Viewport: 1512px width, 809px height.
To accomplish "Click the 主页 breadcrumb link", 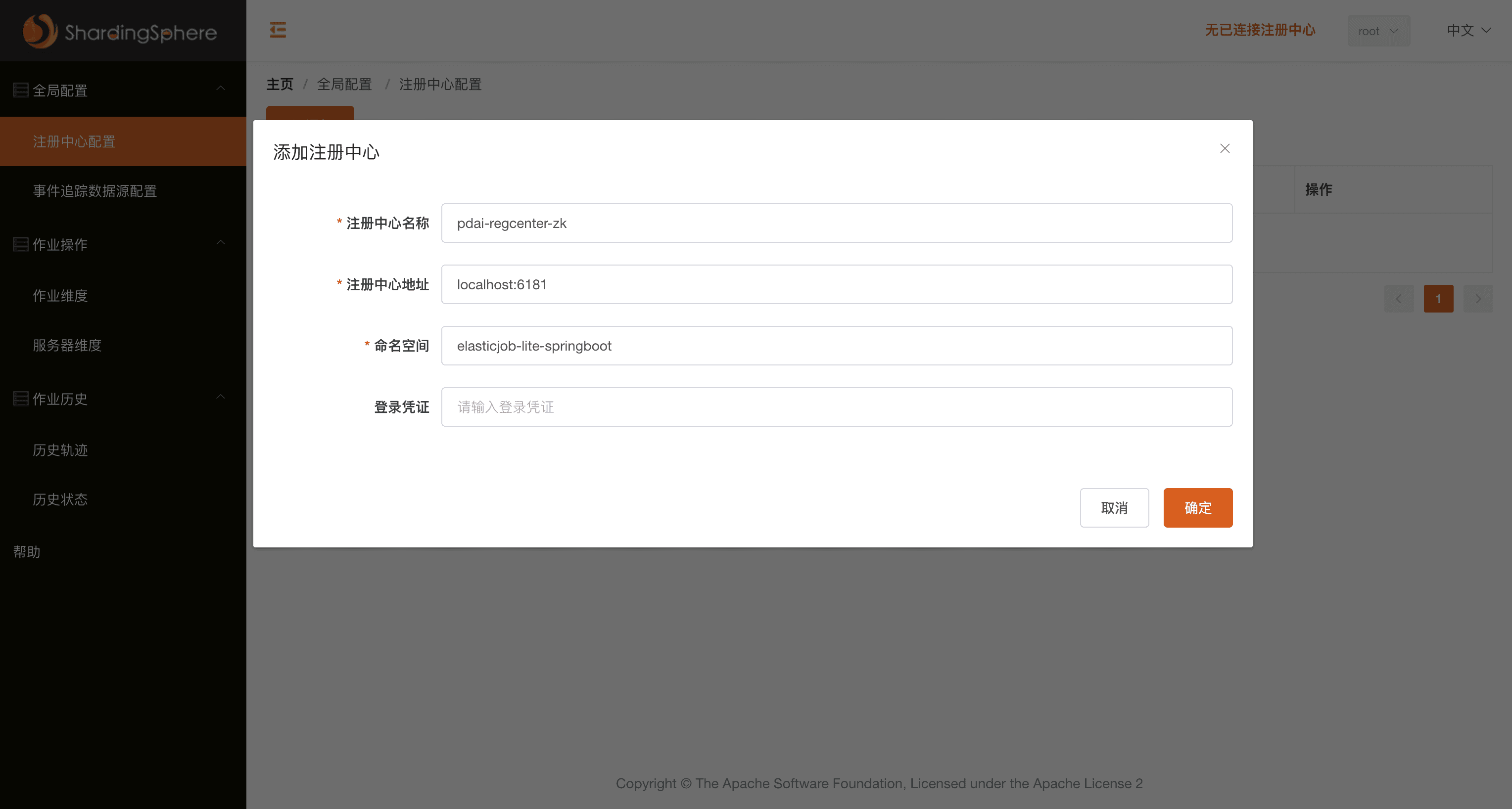I will coord(280,85).
